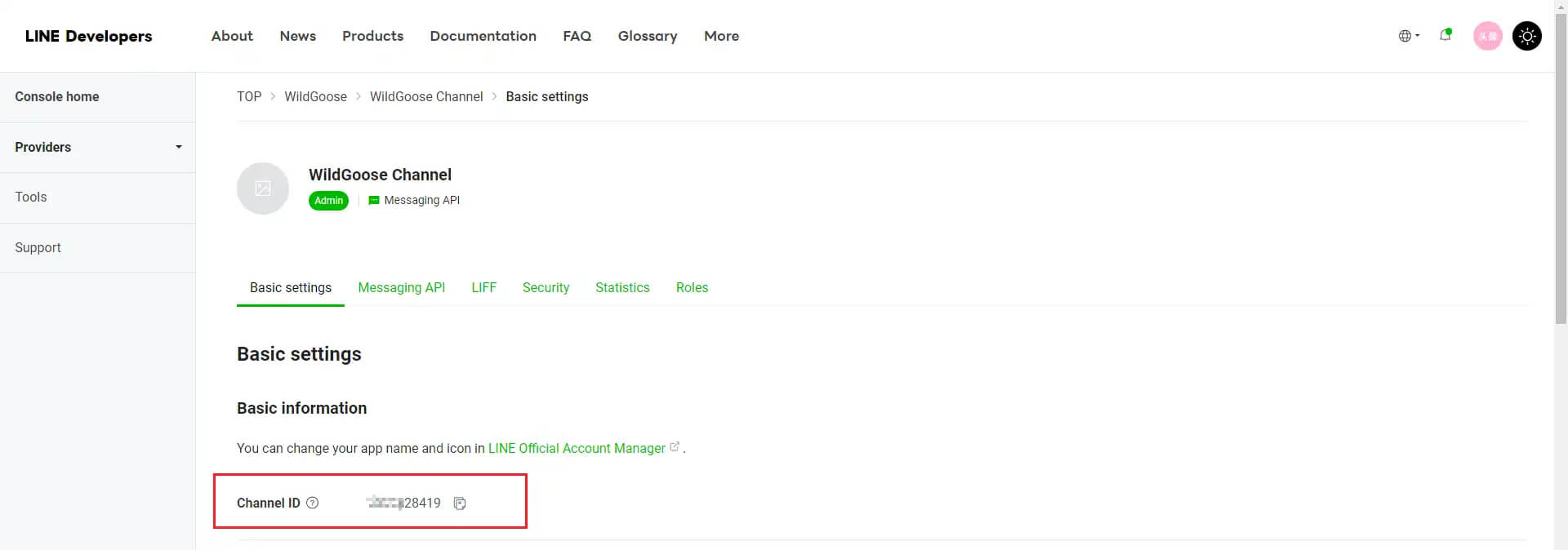Open the pink user avatar menu
The height and width of the screenshot is (550, 1568).
click(x=1487, y=36)
